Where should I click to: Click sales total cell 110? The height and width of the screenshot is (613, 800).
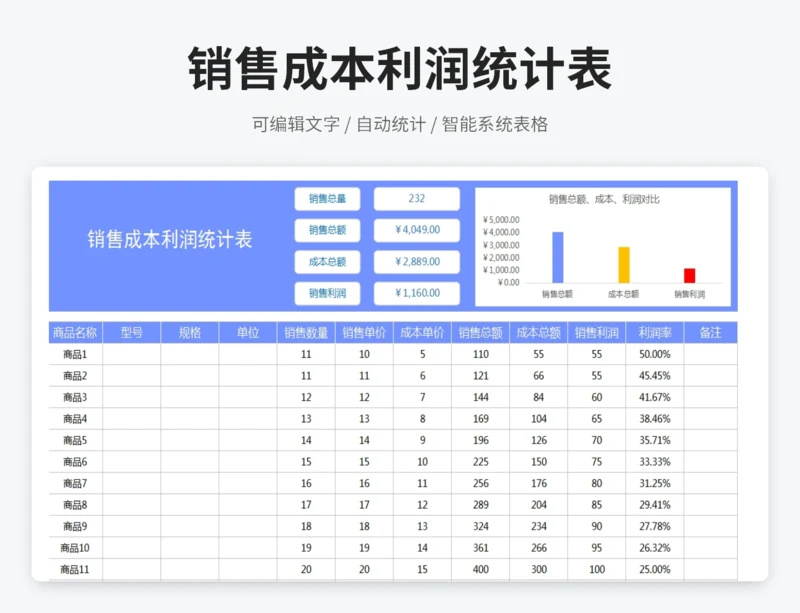coord(481,354)
